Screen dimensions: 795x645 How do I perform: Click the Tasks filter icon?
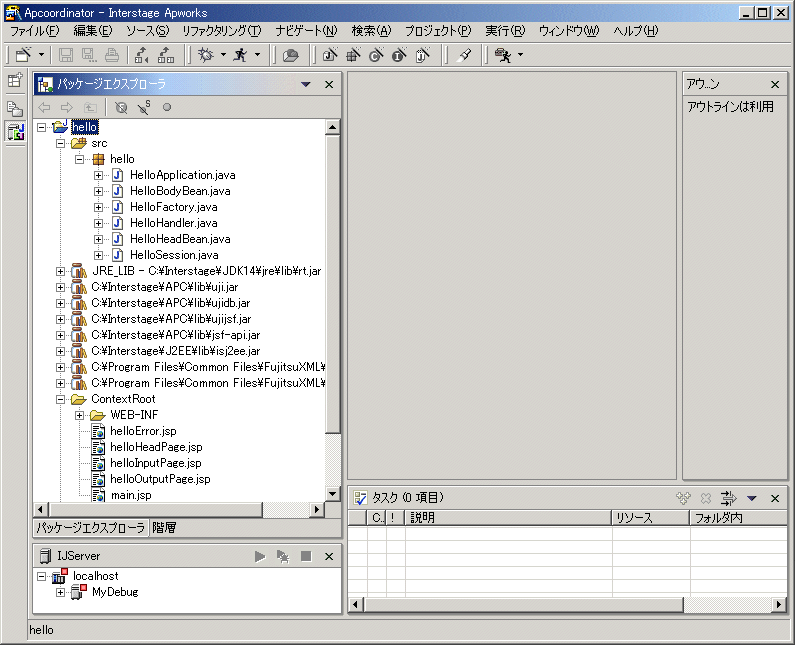(729, 498)
